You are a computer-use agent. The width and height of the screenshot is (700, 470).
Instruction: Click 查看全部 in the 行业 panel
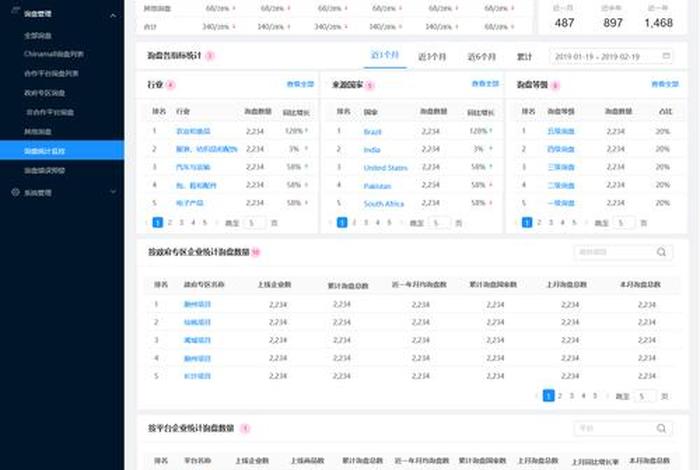(x=300, y=84)
